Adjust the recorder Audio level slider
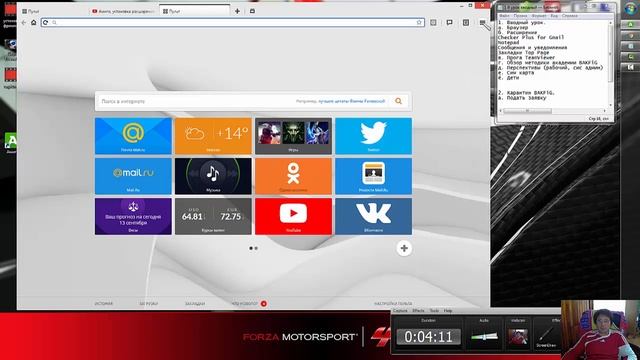Screen dimensions: 640x360 [484, 337]
